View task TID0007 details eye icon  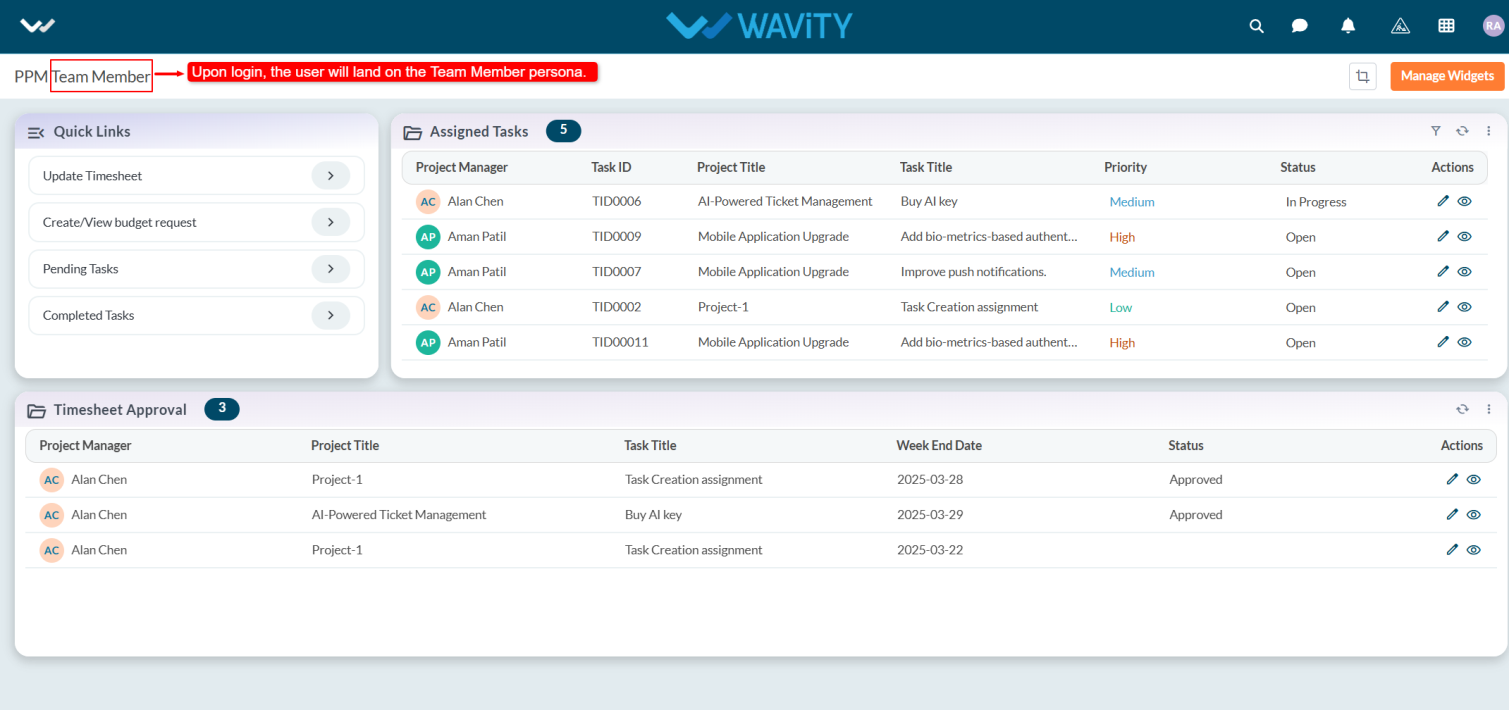click(1464, 271)
